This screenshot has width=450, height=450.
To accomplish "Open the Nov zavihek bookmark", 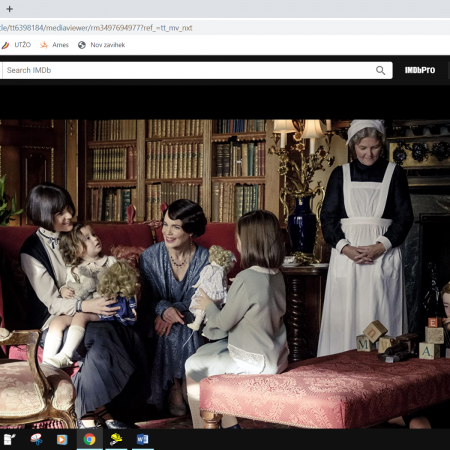I will 101,45.
